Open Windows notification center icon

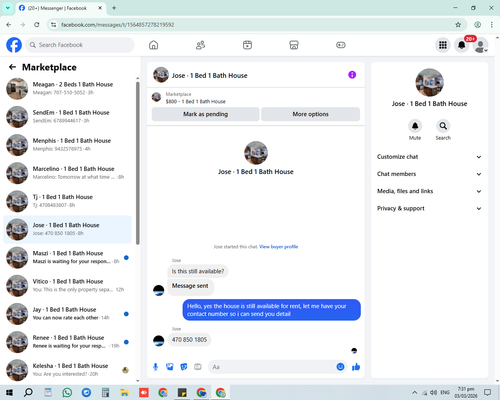488,393
